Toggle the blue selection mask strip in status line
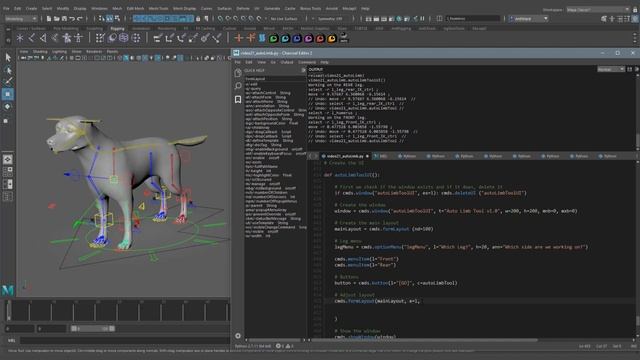Viewport: 640px width, 360px height. [x=163, y=18]
